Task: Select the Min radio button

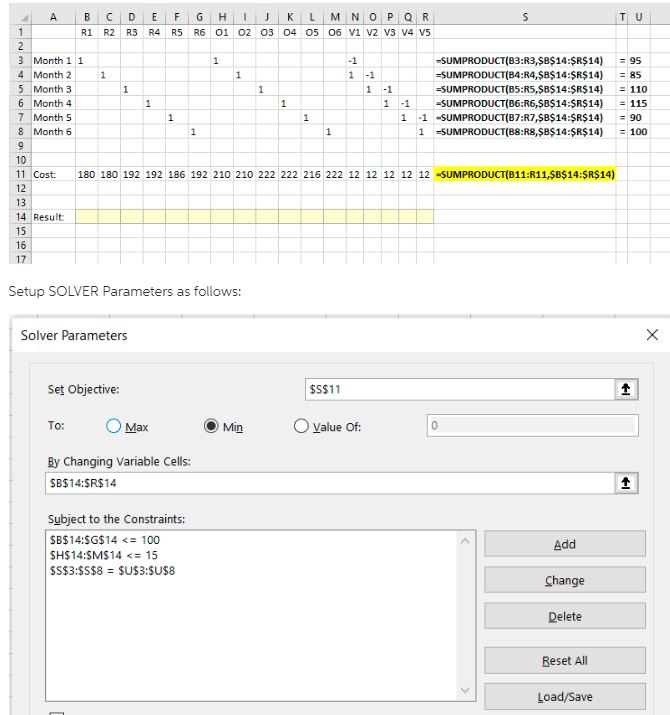Action: tap(211, 426)
